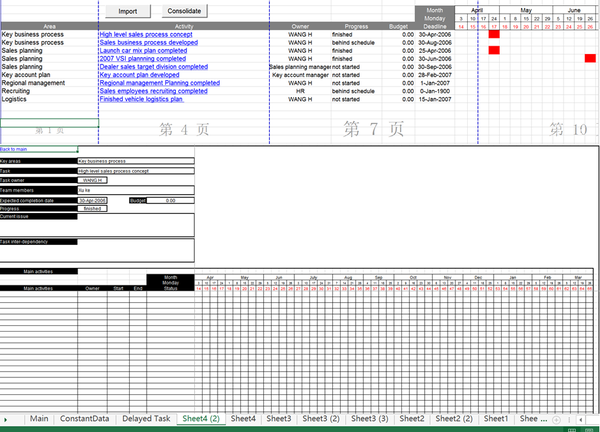Image resolution: width=600 pixels, height=432 pixels.
Task: Click the sheet tab scroll arrow
Action: 5,420
